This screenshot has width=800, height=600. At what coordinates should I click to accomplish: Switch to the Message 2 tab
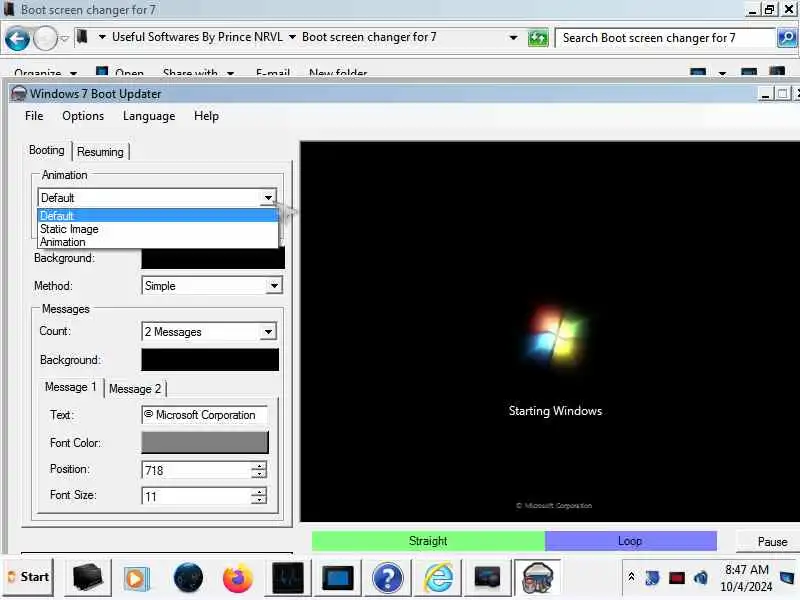pyautogui.click(x=135, y=389)
